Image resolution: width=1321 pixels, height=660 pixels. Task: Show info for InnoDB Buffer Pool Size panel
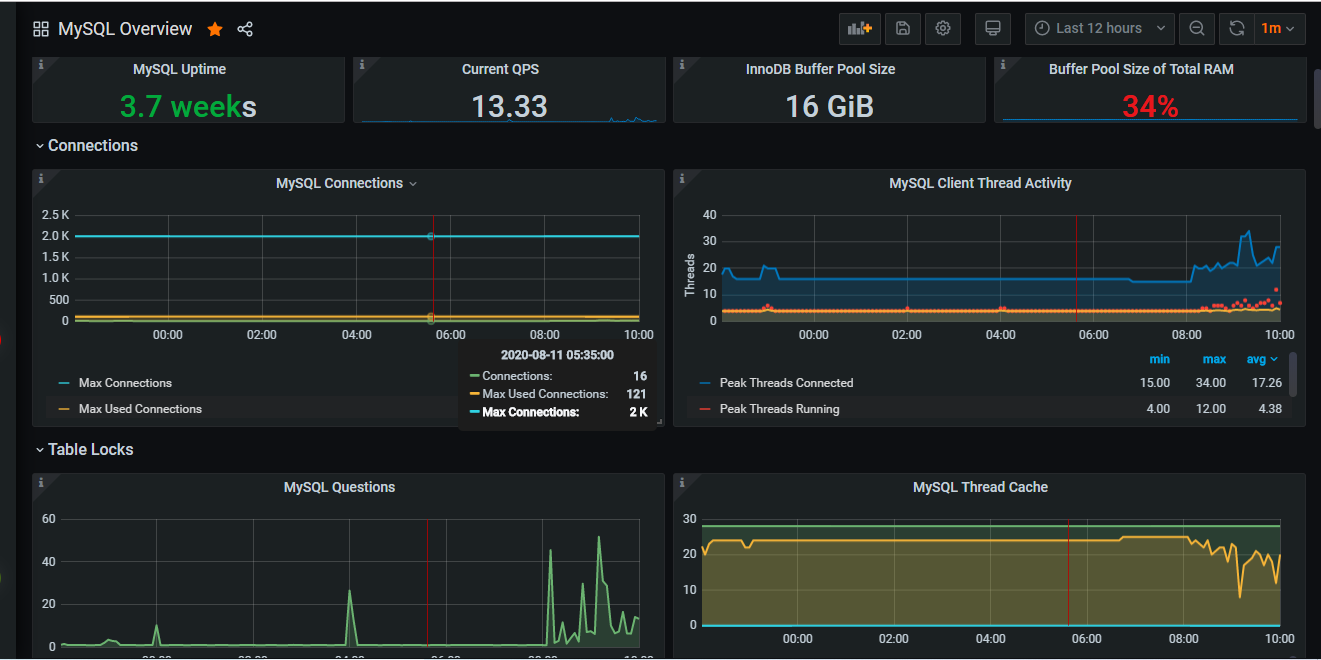(x=682, y=64)
